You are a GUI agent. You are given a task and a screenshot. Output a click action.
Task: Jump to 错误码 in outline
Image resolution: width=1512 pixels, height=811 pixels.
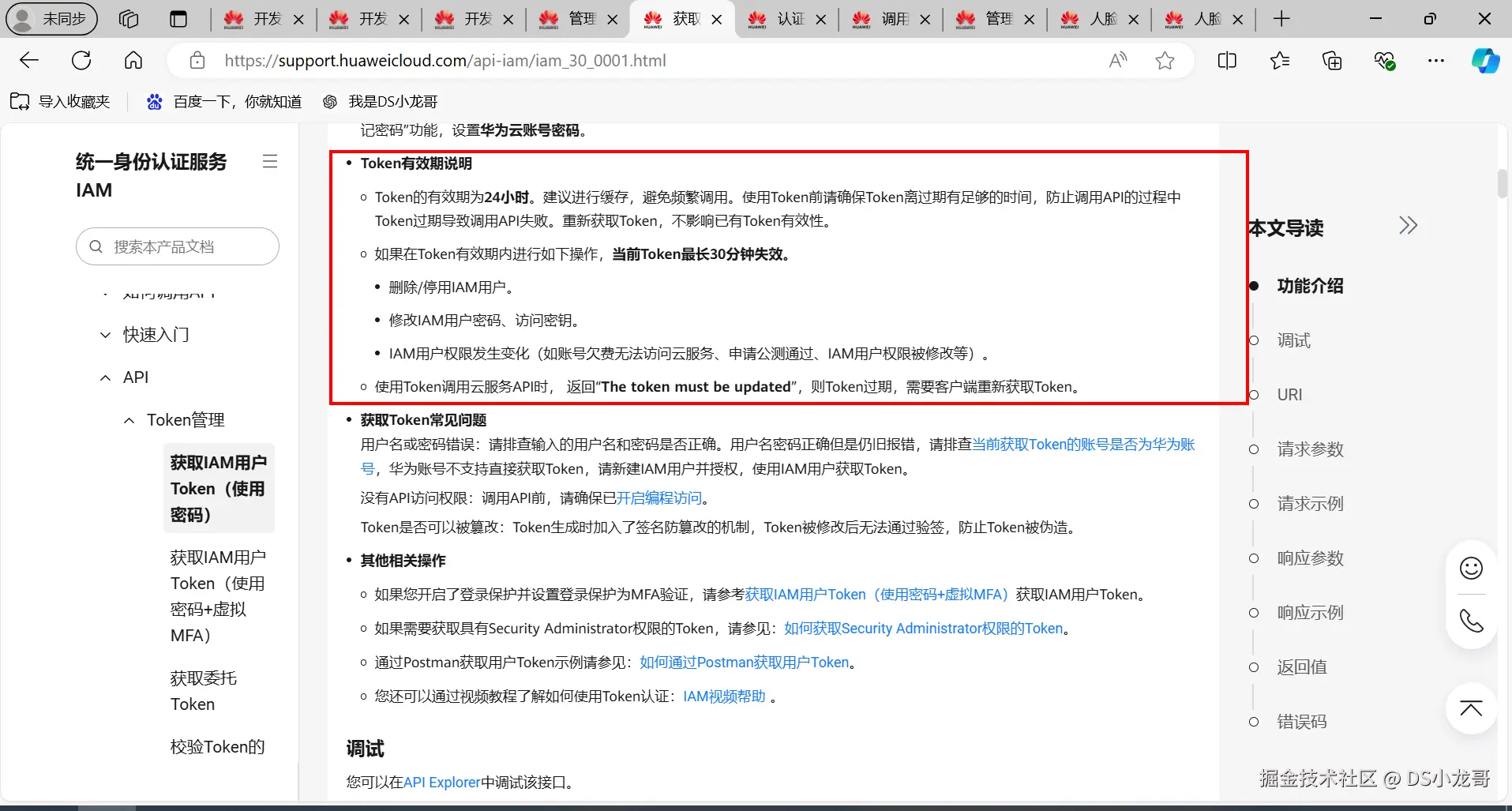(1302, 722)
